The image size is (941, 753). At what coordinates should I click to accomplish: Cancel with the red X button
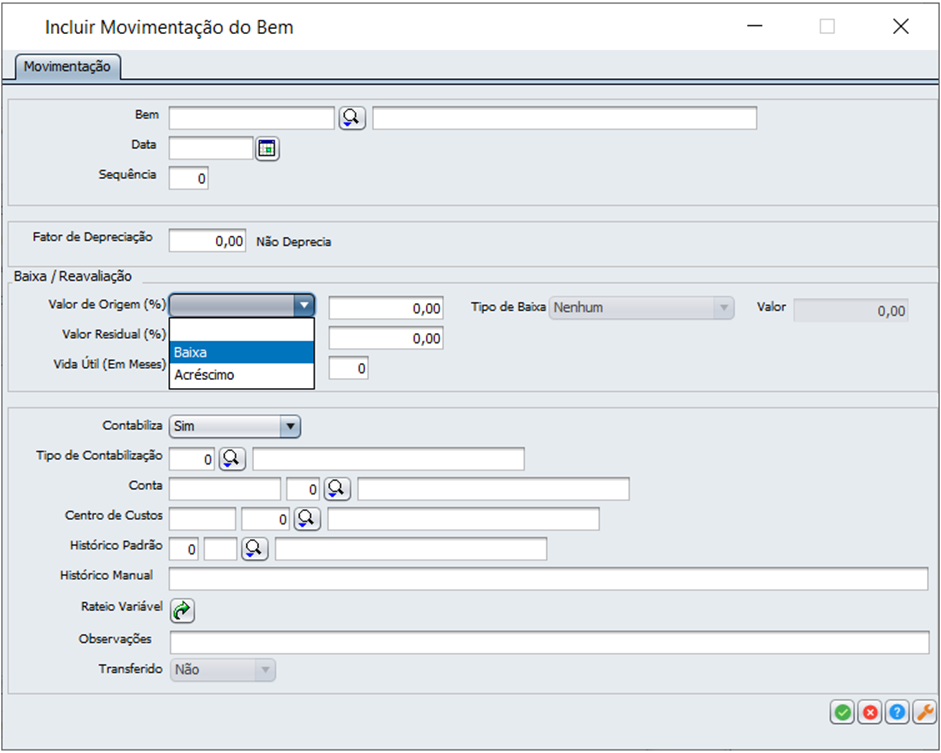point(870,712)
